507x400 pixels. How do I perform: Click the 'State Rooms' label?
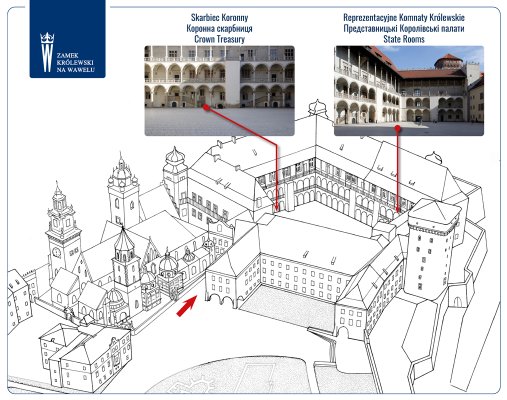coord(404,39)
